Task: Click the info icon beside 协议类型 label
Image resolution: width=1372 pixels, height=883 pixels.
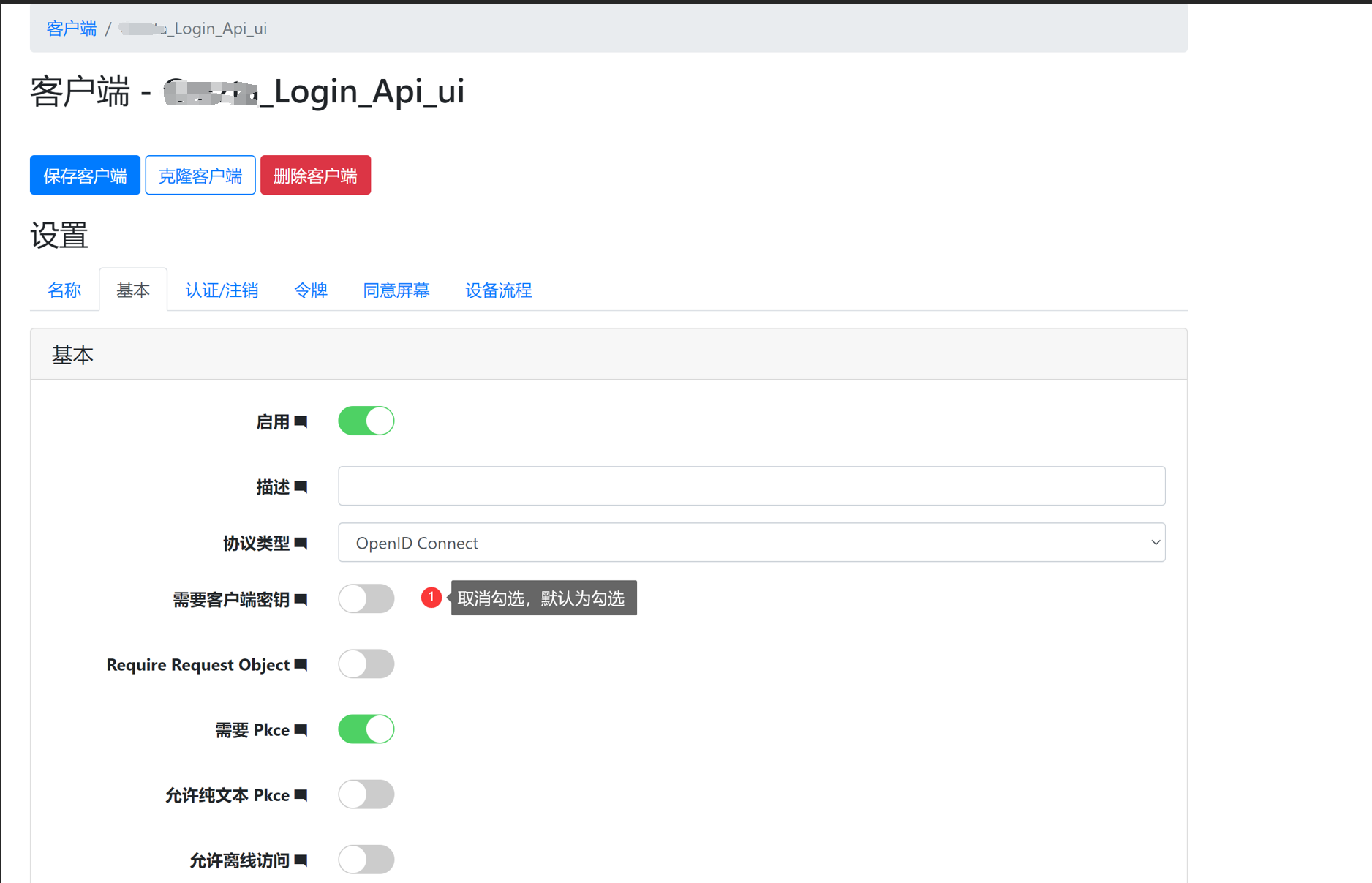Action: [301, 543]
